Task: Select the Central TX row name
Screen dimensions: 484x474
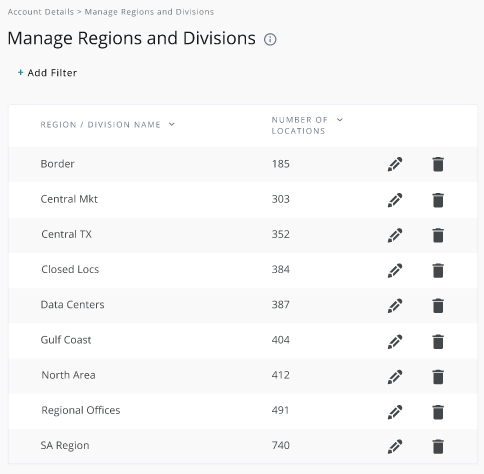Action: click(66, 234)
